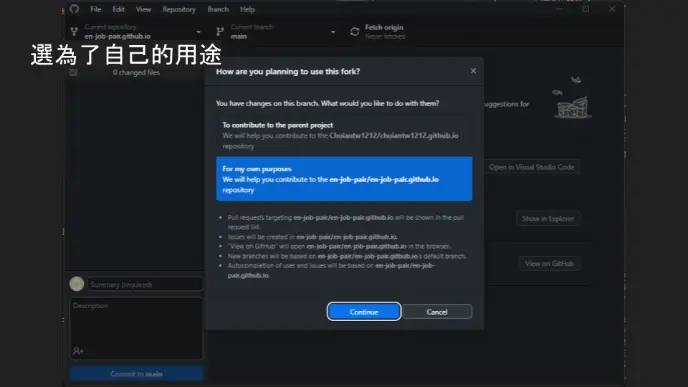Click the user avatar beside summary
This screenshot has width=688, height=387.
tap(77, 284)
